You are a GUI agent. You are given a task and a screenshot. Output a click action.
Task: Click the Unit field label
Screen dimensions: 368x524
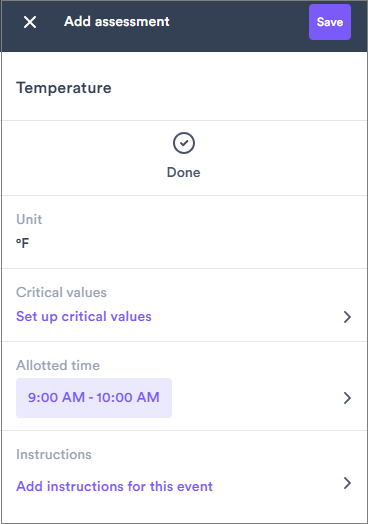click(29, 219)
